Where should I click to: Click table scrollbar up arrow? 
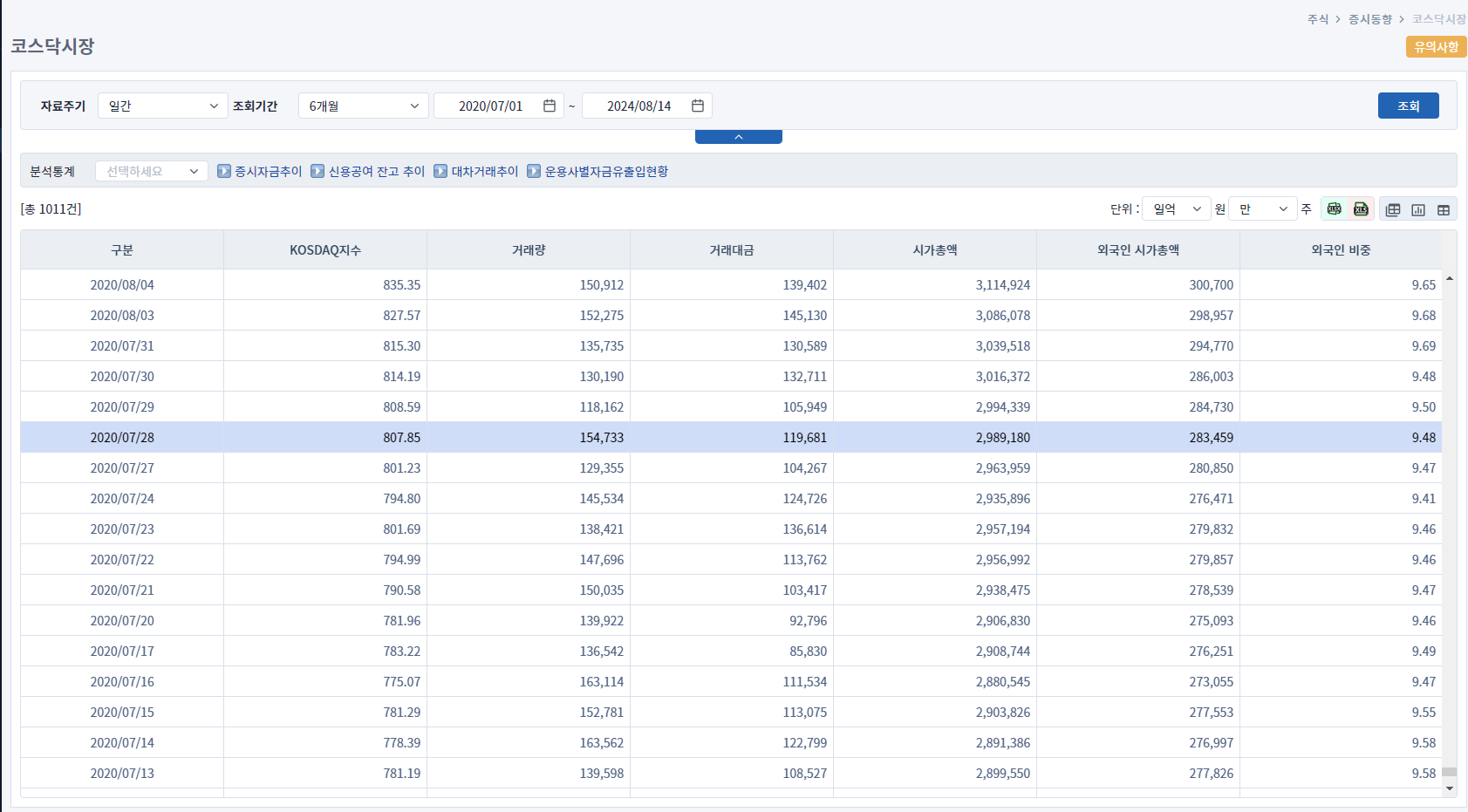(x=1450, y=278)
